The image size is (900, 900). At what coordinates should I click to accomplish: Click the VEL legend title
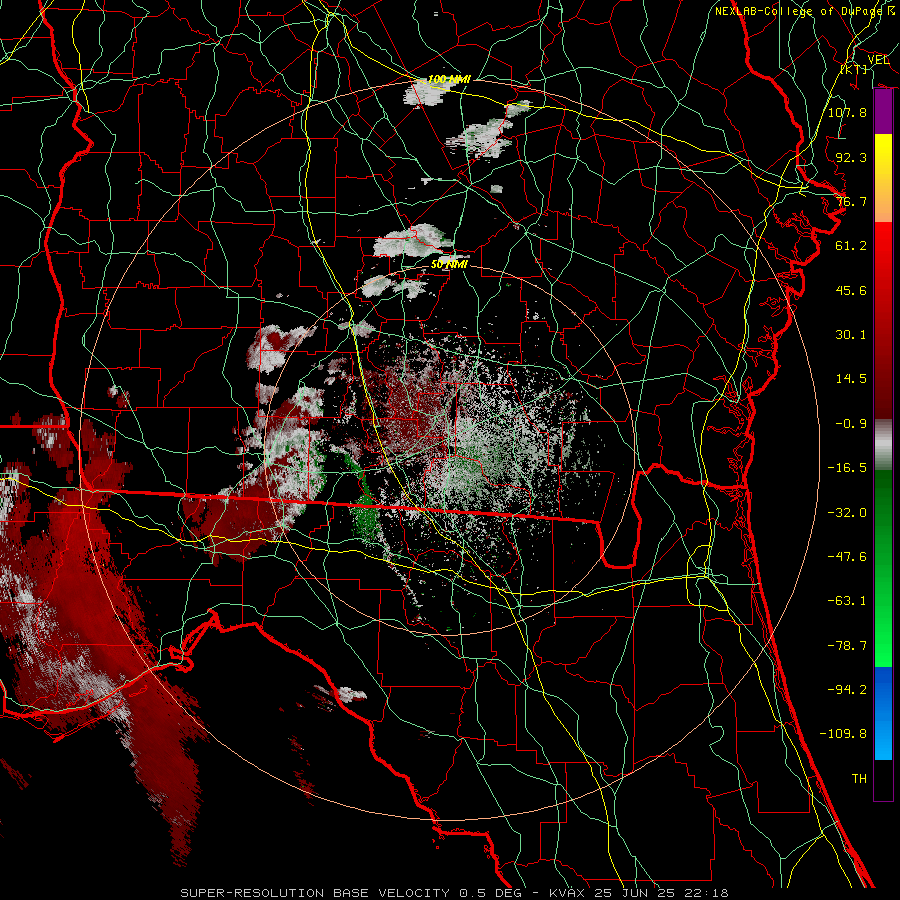pyautogui.click(x=878, y=59)
